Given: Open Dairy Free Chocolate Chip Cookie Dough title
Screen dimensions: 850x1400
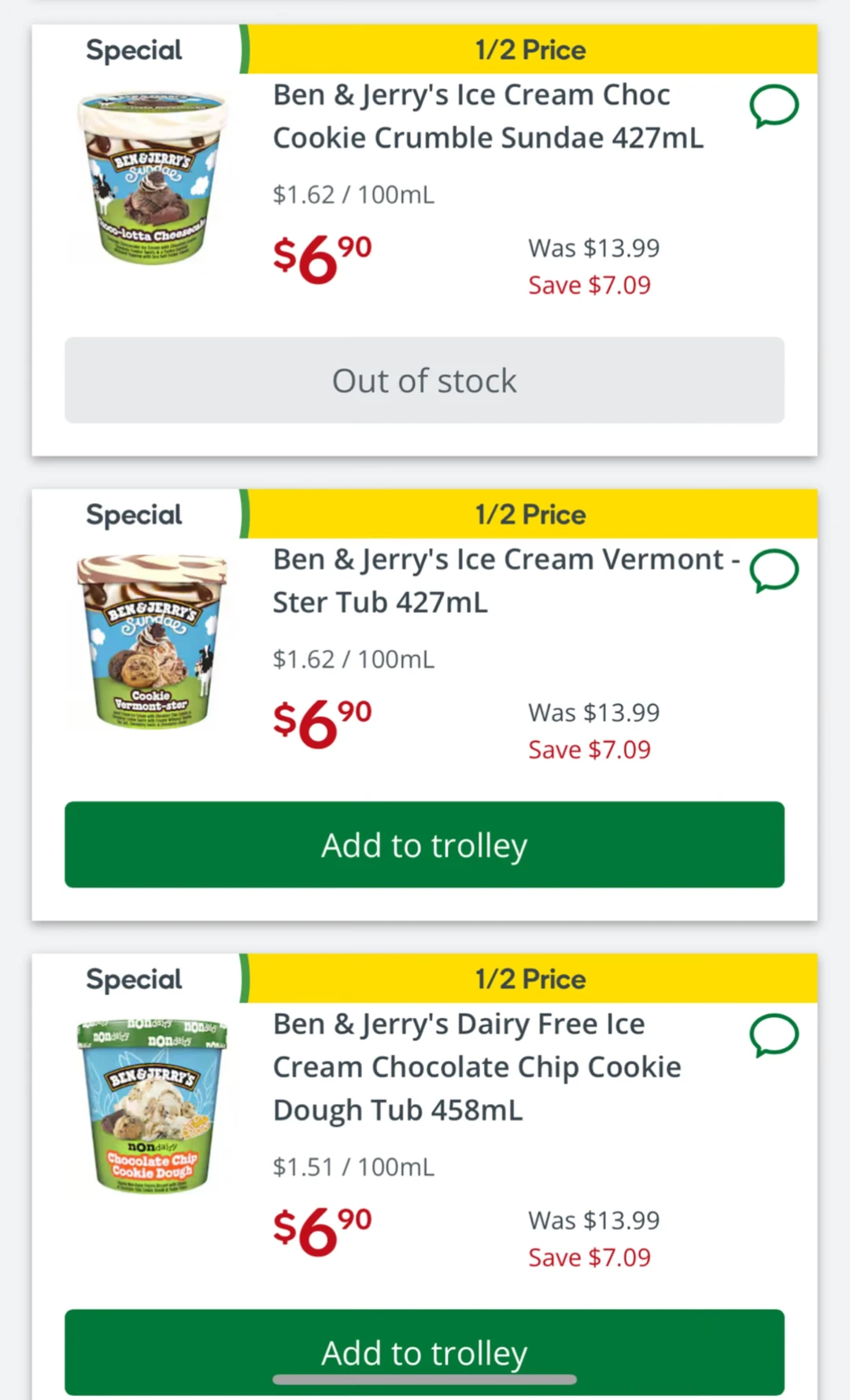Looking at the screenshot, I should 477,1067.
